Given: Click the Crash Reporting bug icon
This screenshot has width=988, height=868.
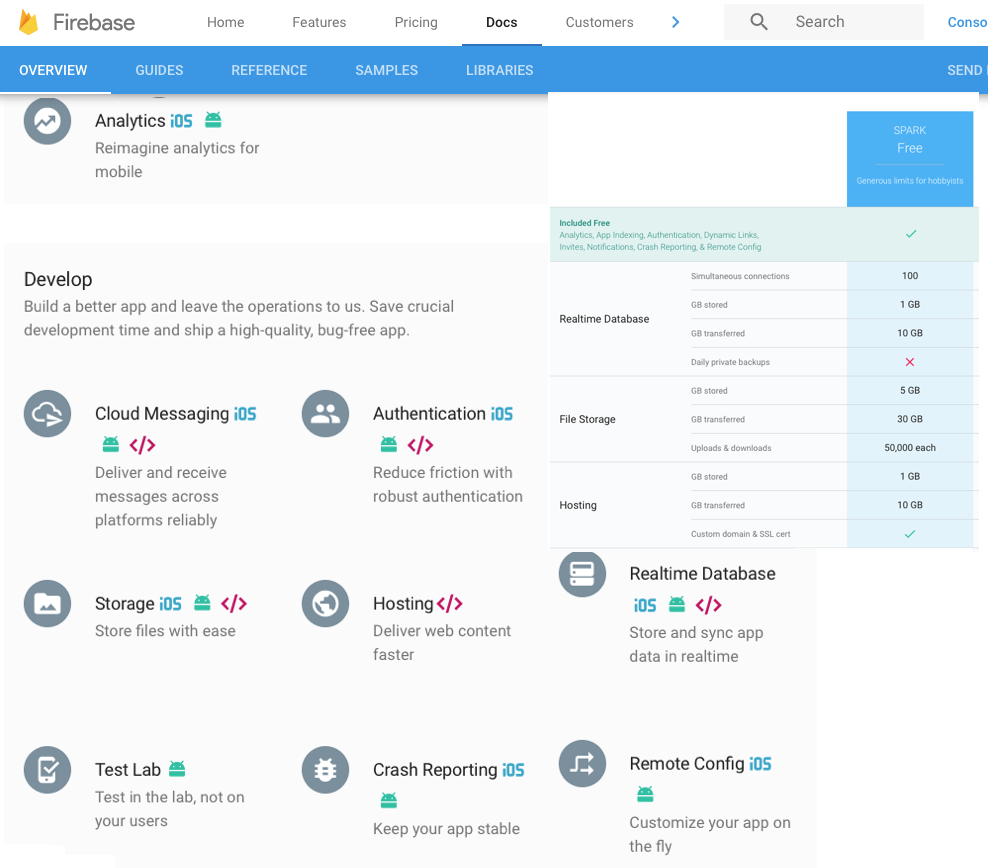Looking at the screenshot, I should pyautogui.click(x=325, y=770).
